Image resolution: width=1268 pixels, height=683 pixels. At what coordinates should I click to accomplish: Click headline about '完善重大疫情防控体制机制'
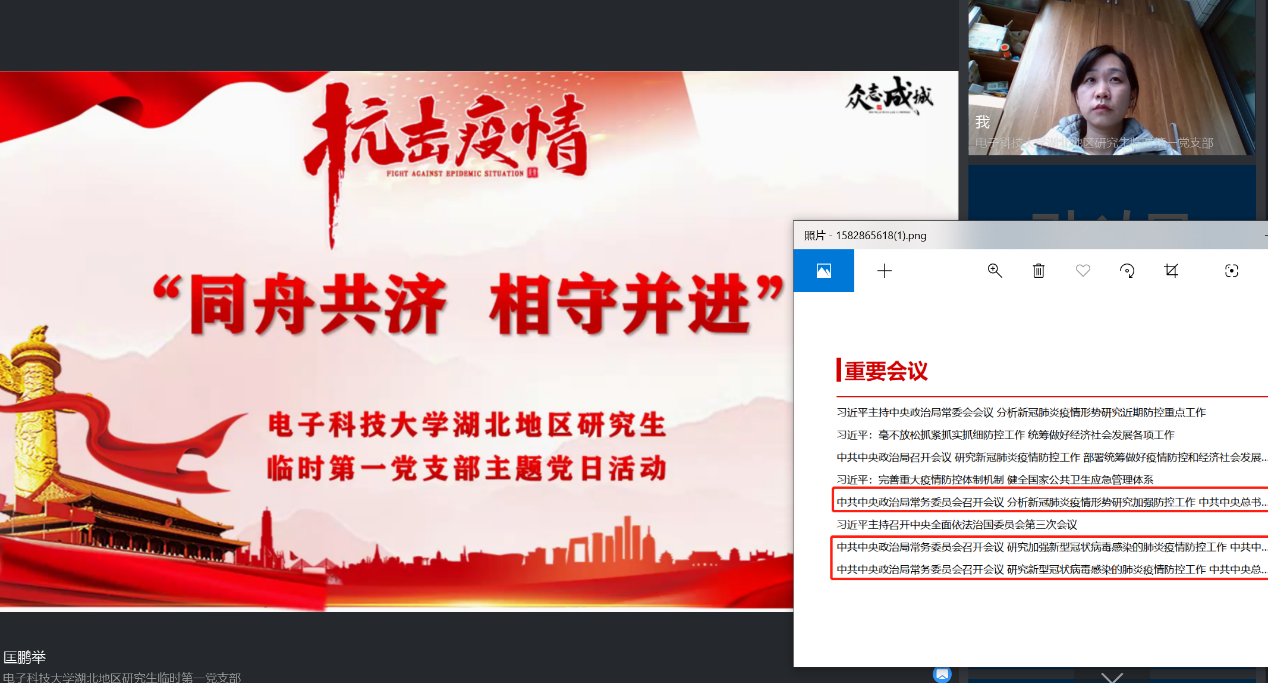tap(994, 480)
